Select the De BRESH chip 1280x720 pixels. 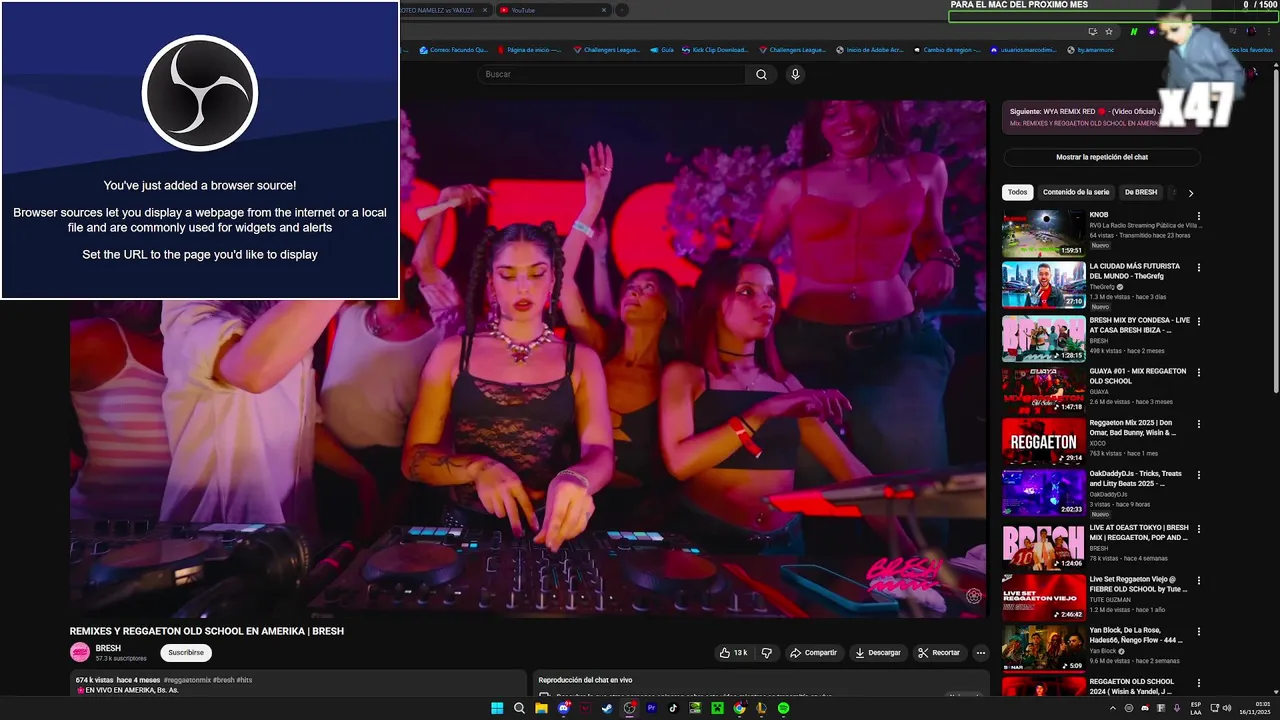[1141, 192]
